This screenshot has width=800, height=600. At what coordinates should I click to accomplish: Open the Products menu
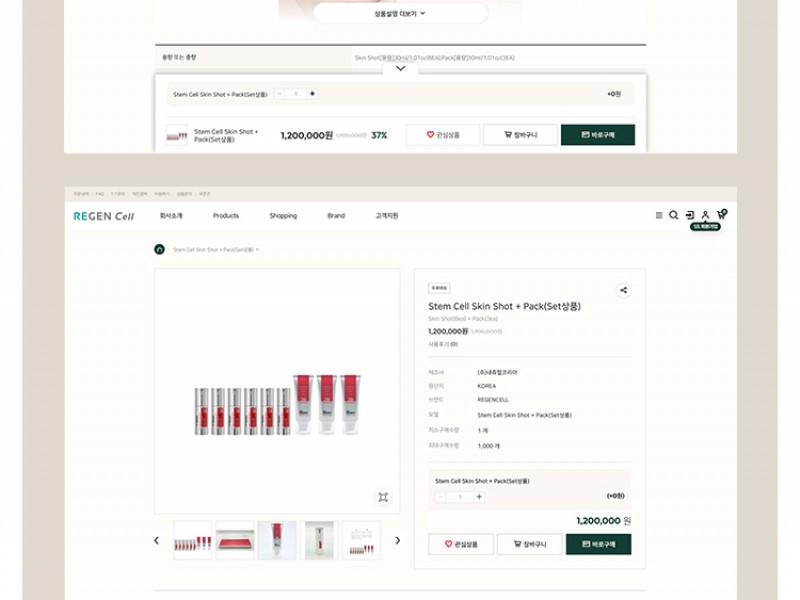226,216
